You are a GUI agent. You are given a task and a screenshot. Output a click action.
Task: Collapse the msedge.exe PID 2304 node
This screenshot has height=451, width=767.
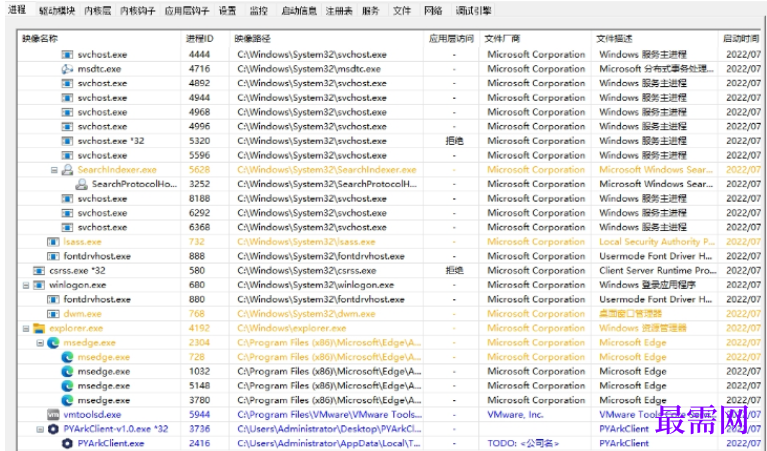pos(40,342)
